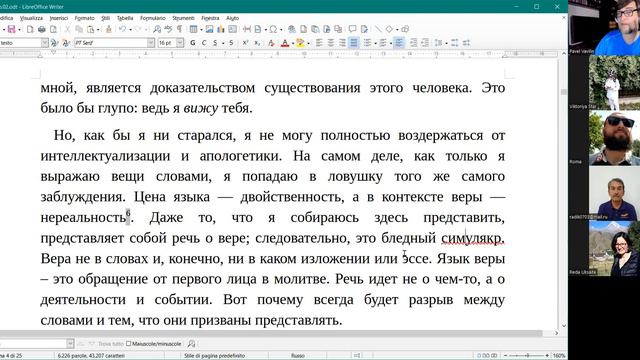Image resolution: width=640 pixels, height=360 pixels.
Task: Open the Tabella menu
Action: (x=125, y=18)
